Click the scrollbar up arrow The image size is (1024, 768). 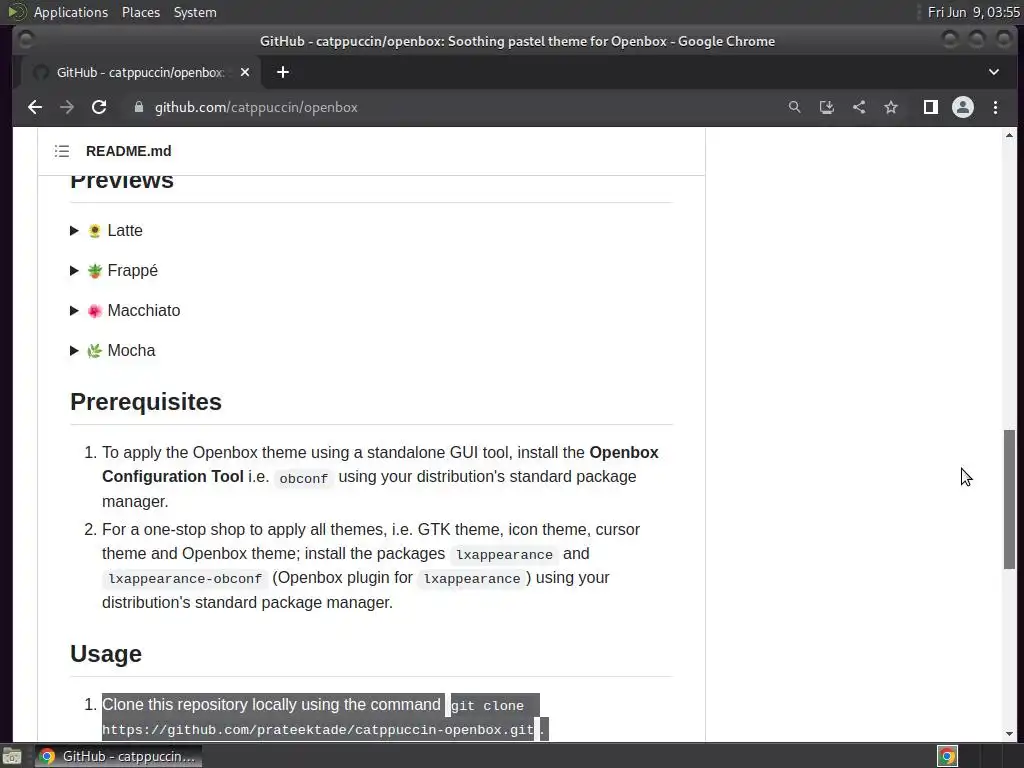tap(1010, 136)
